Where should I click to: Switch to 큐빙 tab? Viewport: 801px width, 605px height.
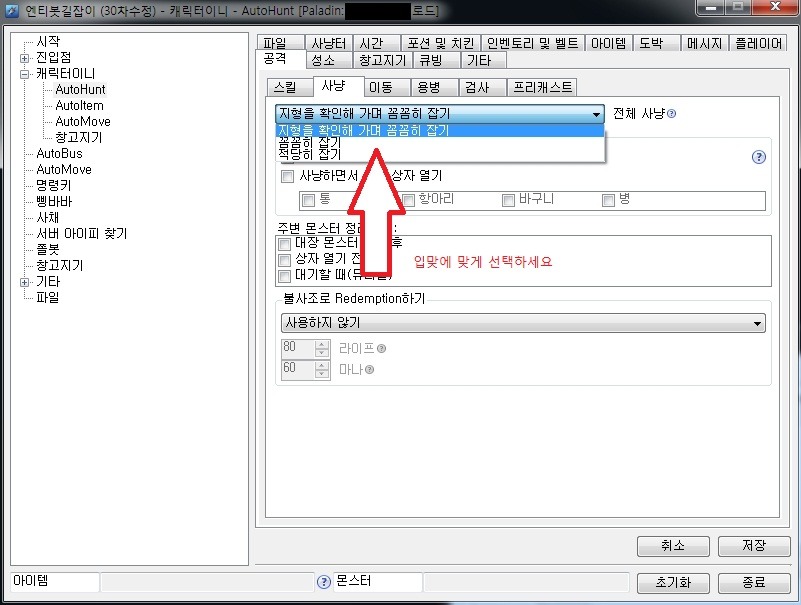point(436,60)
